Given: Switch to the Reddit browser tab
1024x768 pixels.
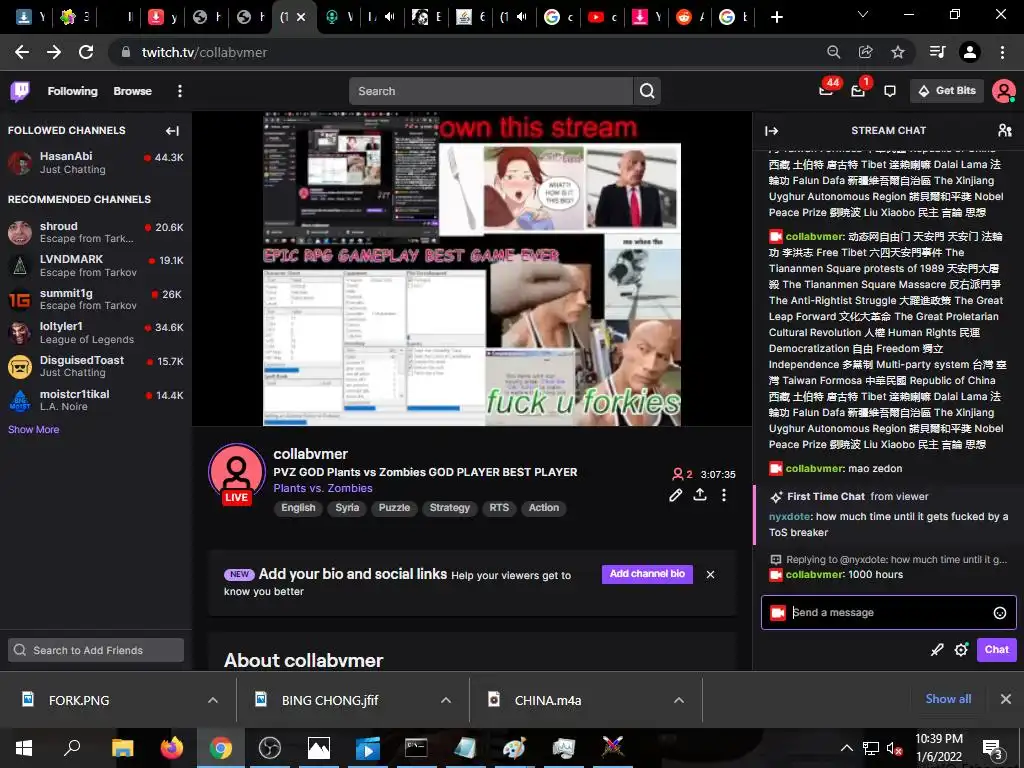Looking at the screenshot, I should click(x=692, y=17).
